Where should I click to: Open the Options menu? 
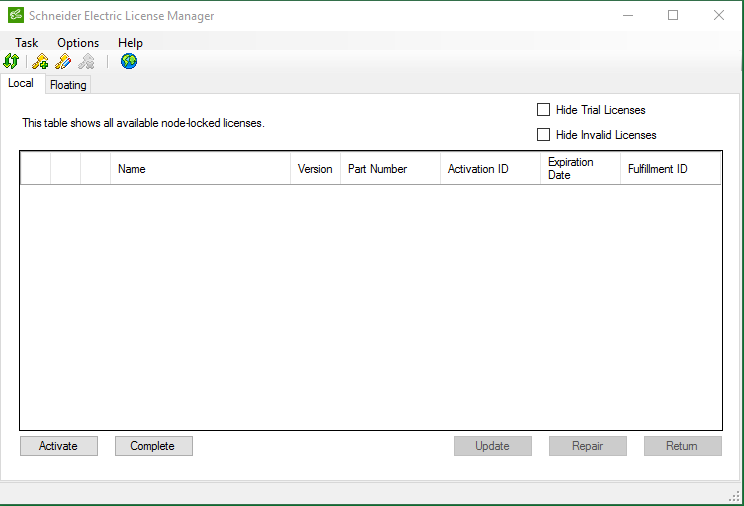tap(78, 43)
